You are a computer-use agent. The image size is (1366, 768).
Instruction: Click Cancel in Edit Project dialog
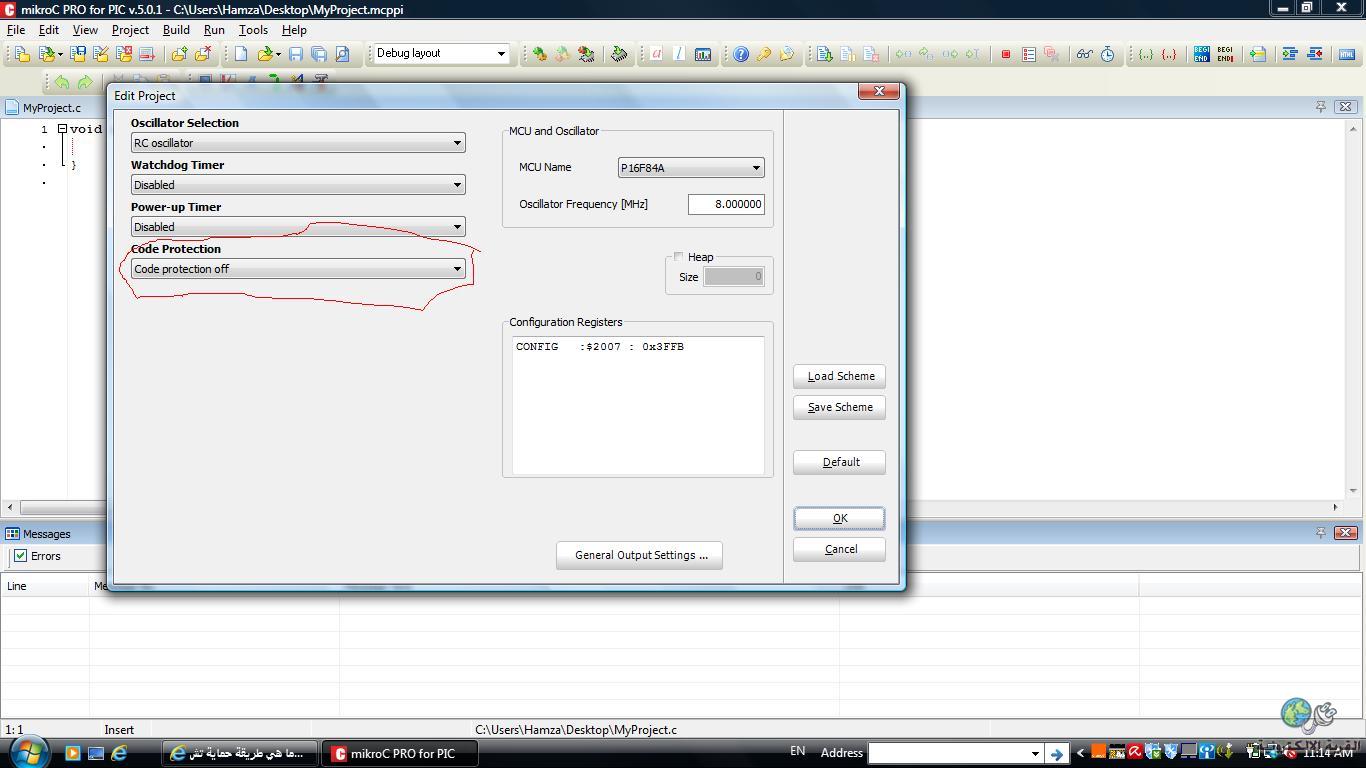(839, 549)
